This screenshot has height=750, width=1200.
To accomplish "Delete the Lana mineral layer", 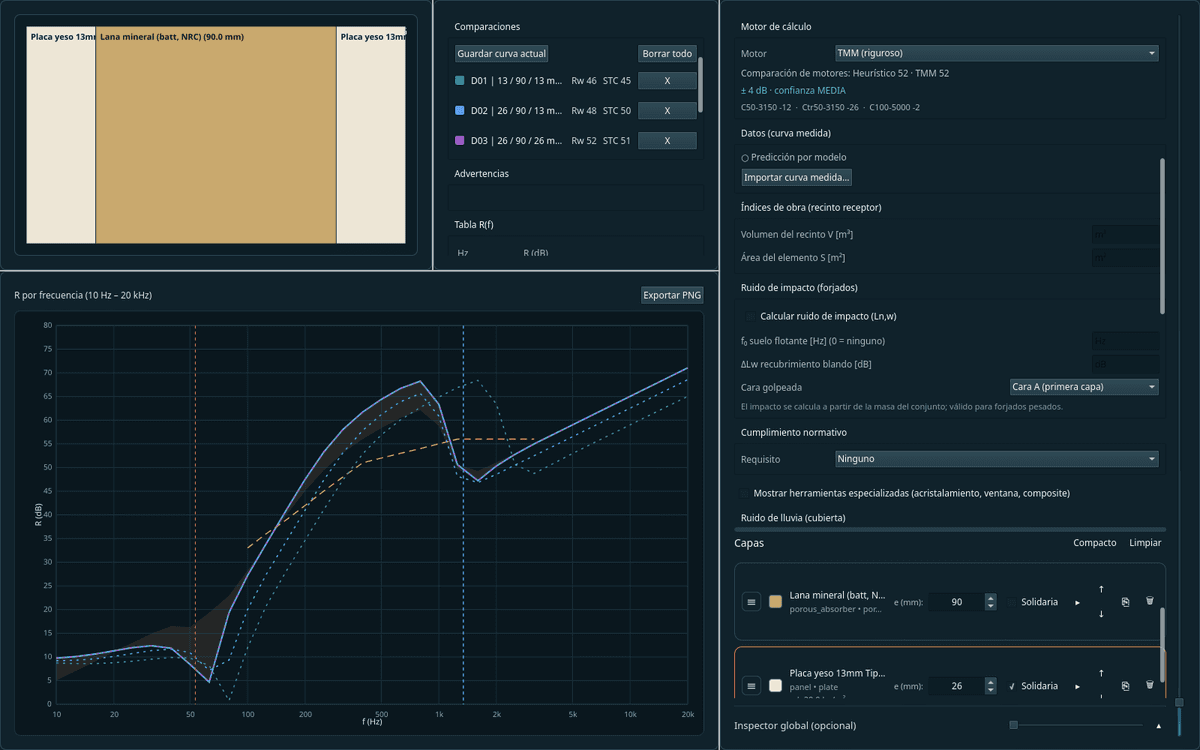I will (x=1149, y=602).
